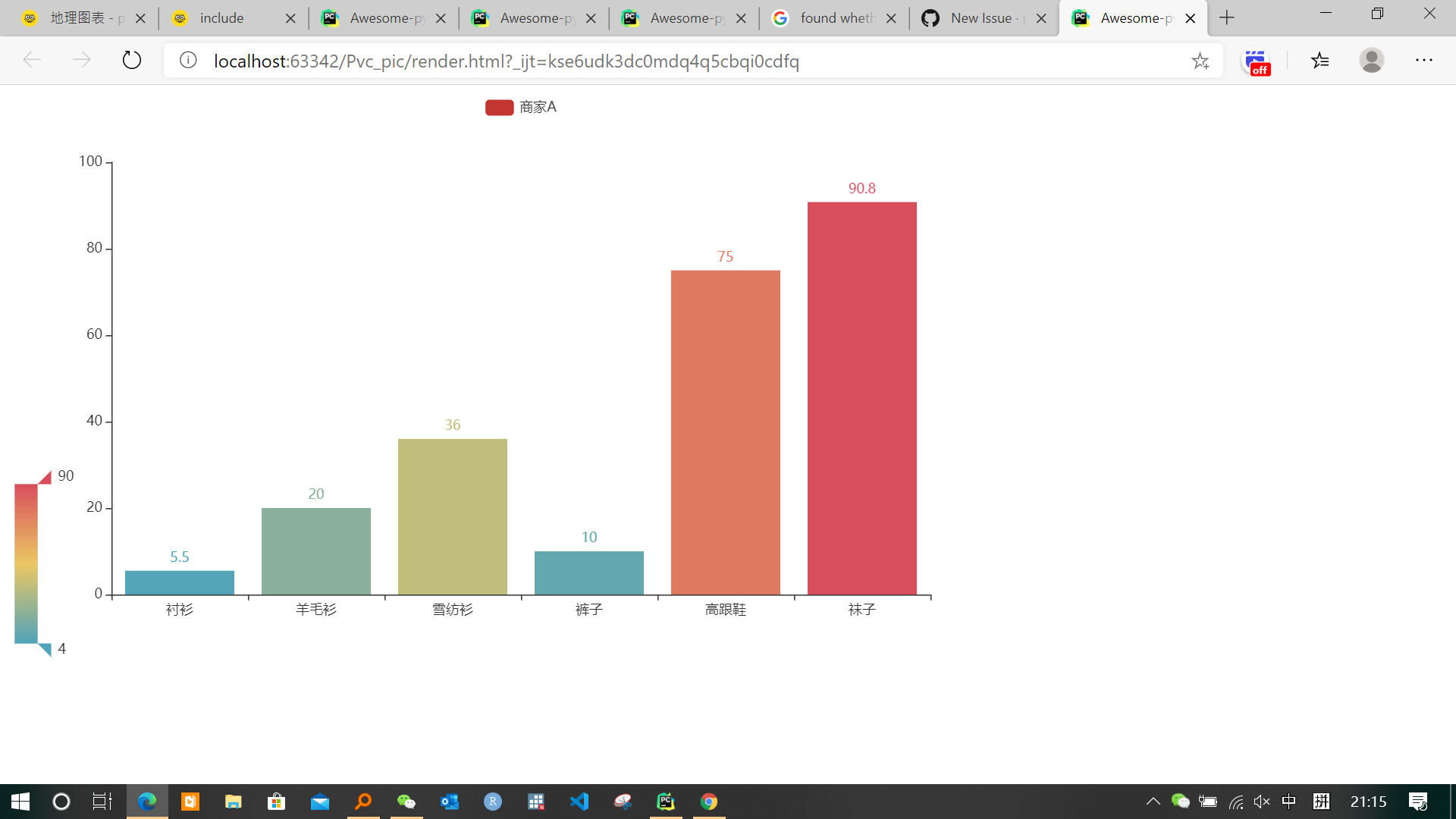The image size is (1456, 819).
Task: Toggle the Chinese input mode indicator
Action: [x=1289, y=802]
